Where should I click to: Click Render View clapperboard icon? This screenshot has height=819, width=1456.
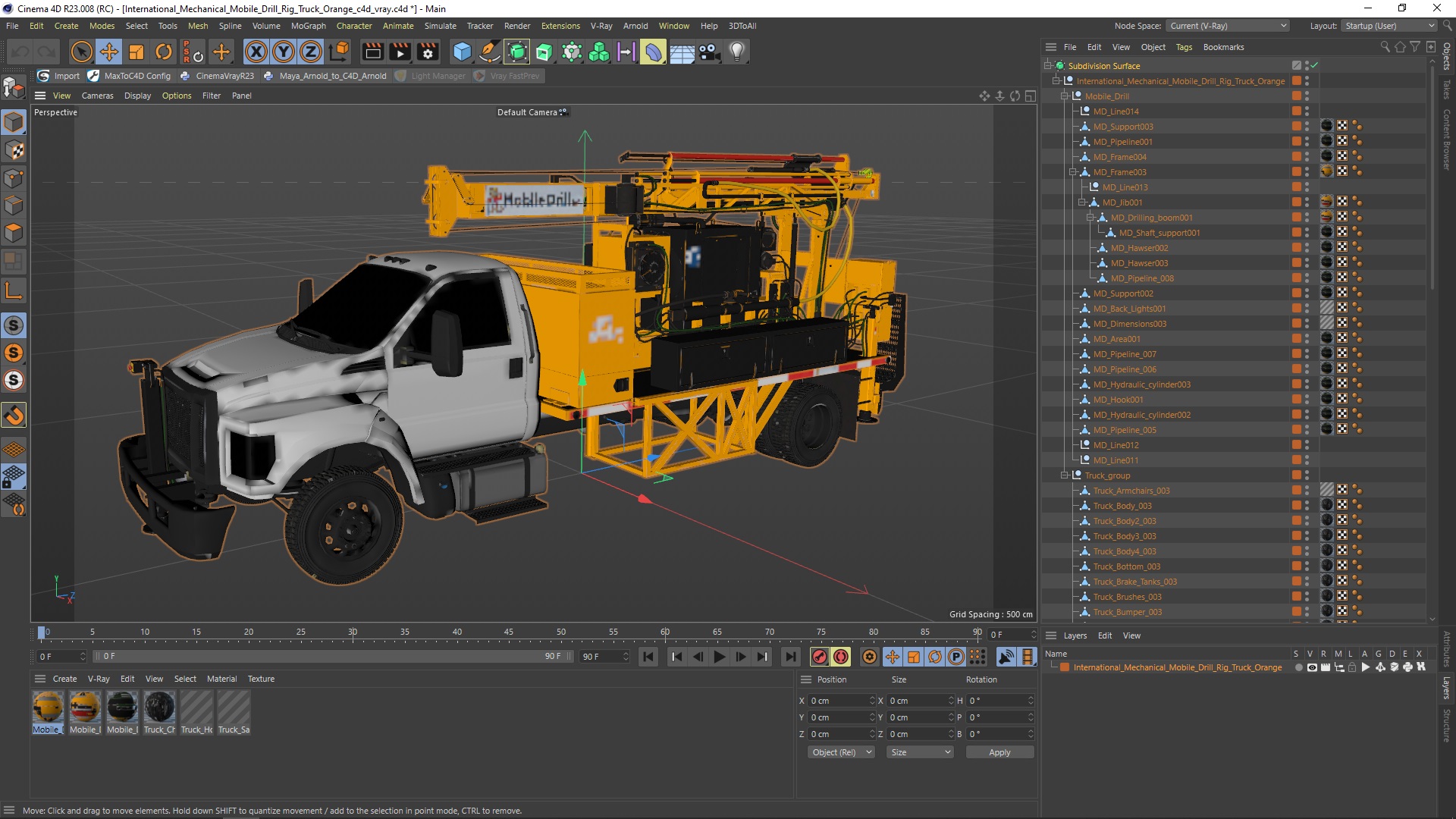pos(372,52)
